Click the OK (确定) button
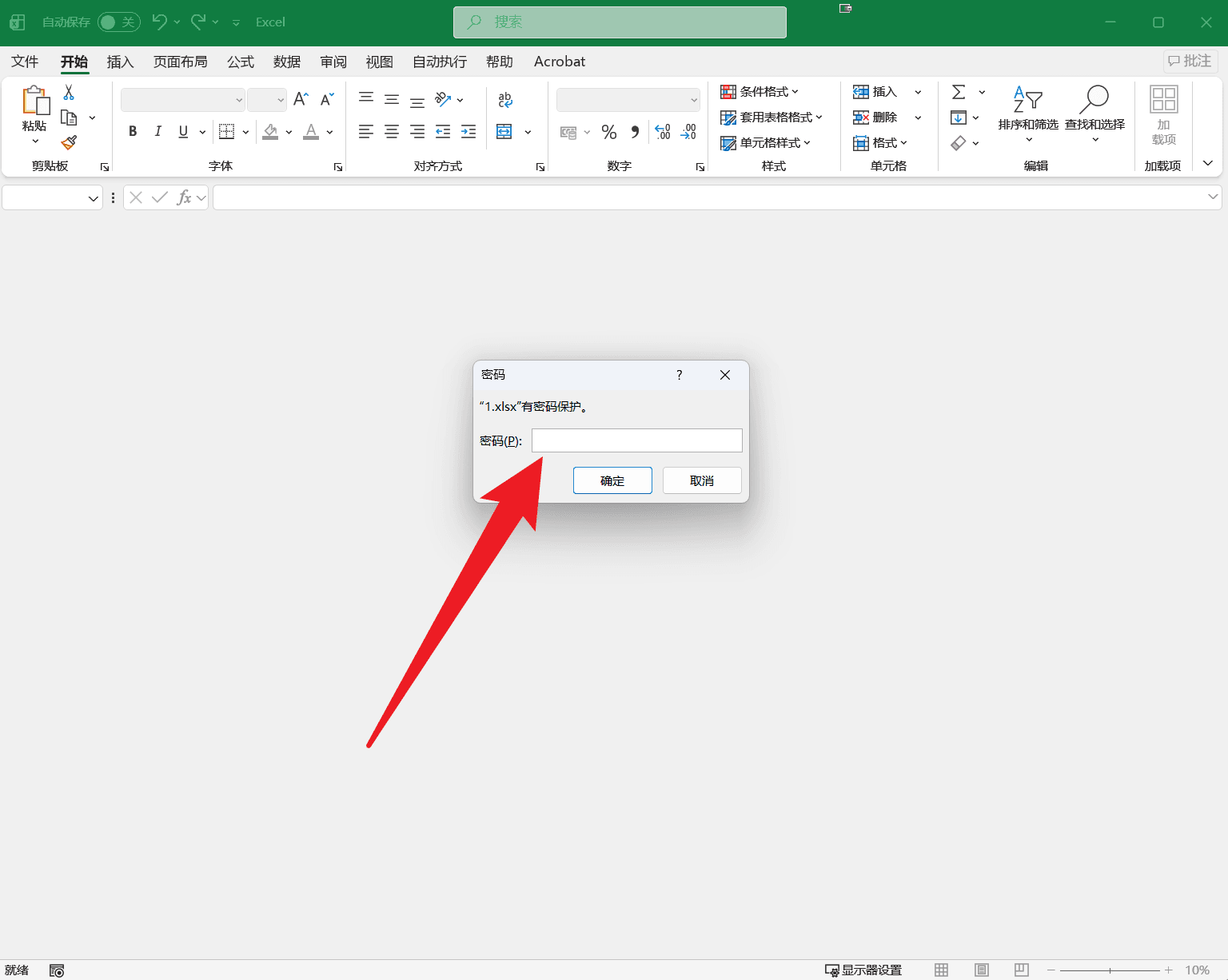 (x=612, y=480)
